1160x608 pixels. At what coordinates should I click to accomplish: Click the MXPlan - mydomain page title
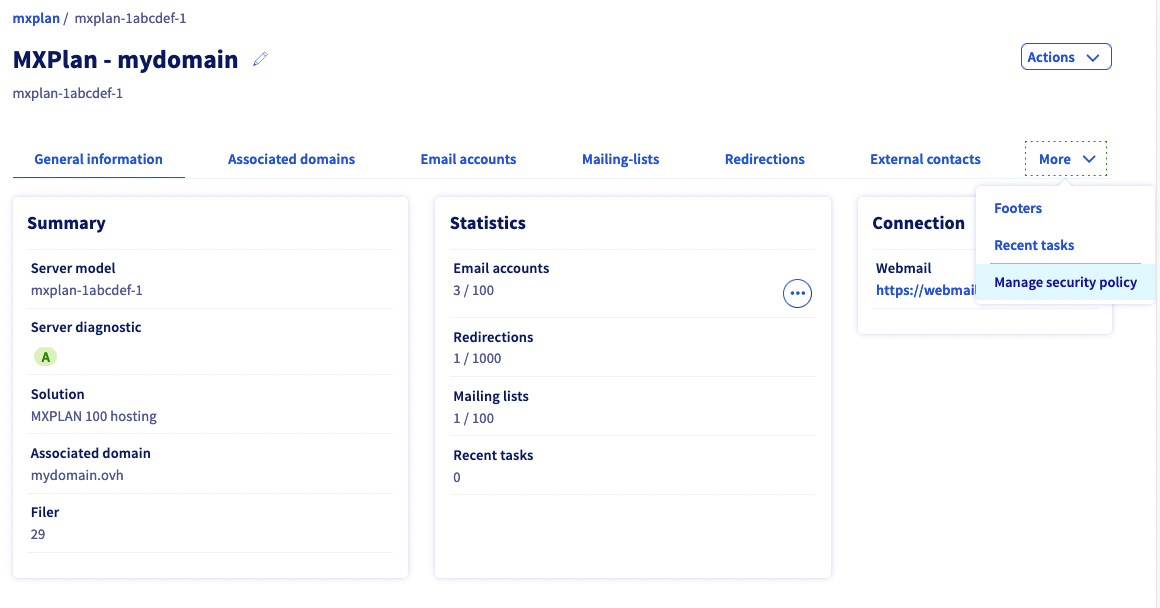(125, 60)
